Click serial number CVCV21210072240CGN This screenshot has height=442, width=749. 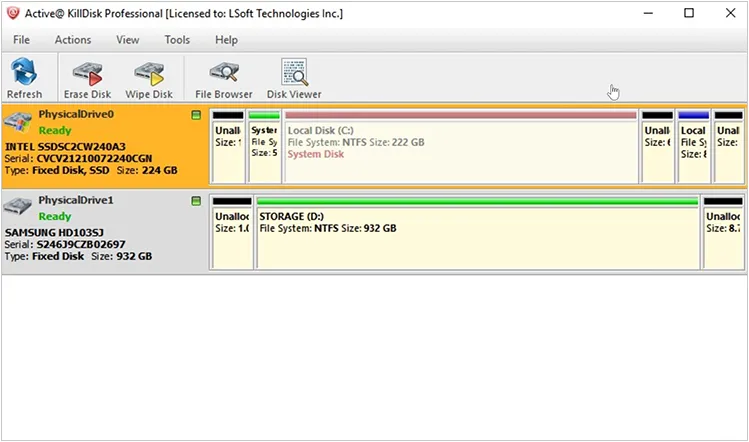pyautogui.click(x=94, y=158)
